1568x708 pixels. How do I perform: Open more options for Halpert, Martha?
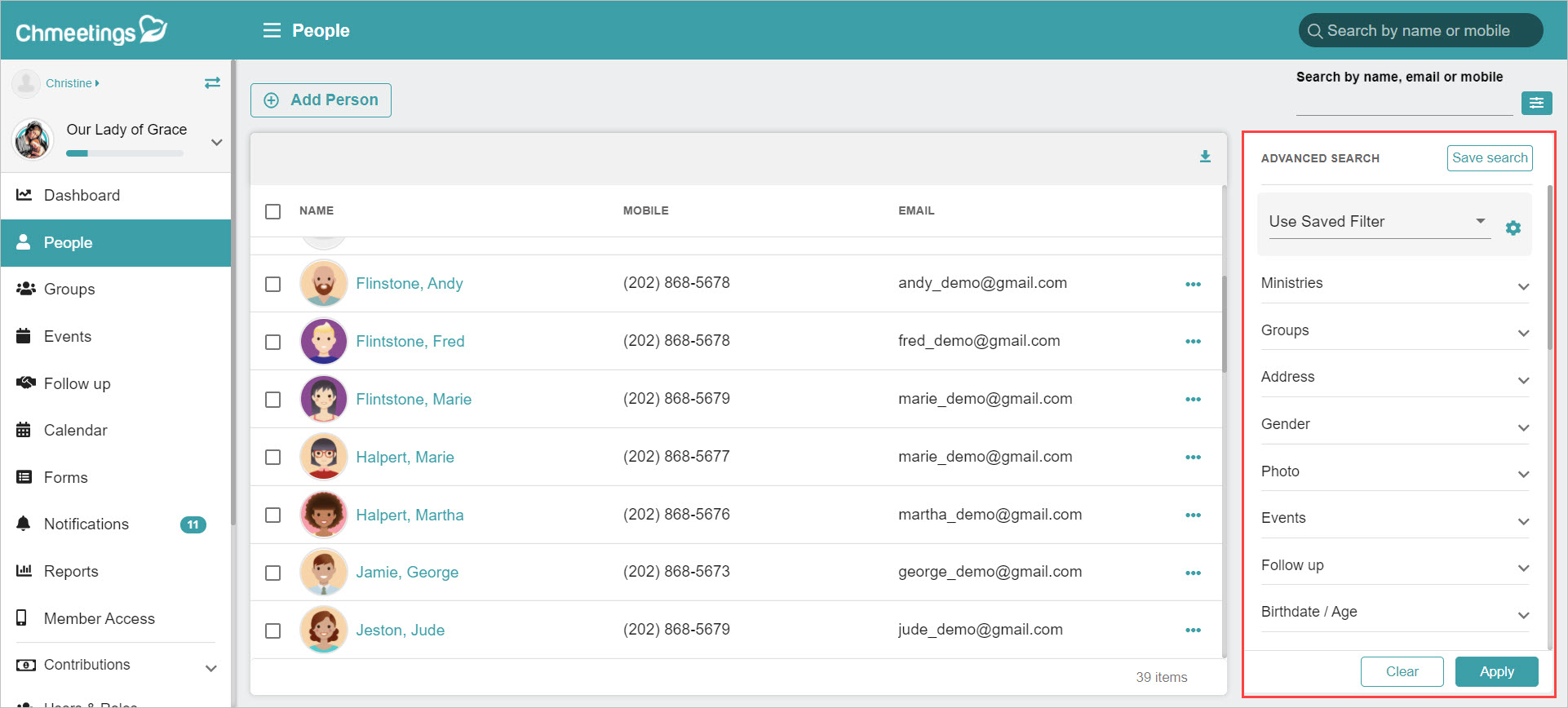1193,515
